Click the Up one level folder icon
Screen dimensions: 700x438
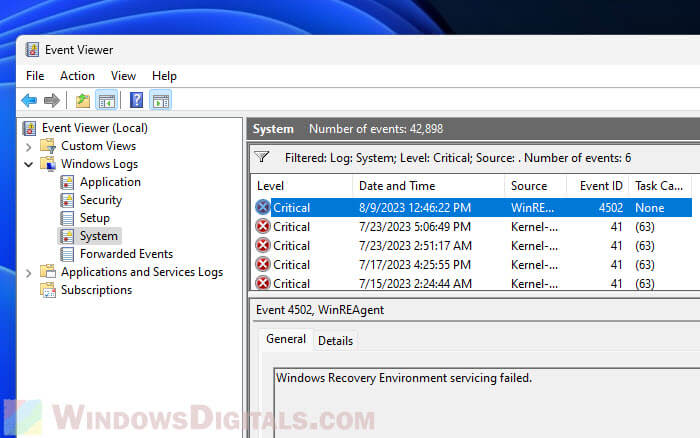click(83, 100)
